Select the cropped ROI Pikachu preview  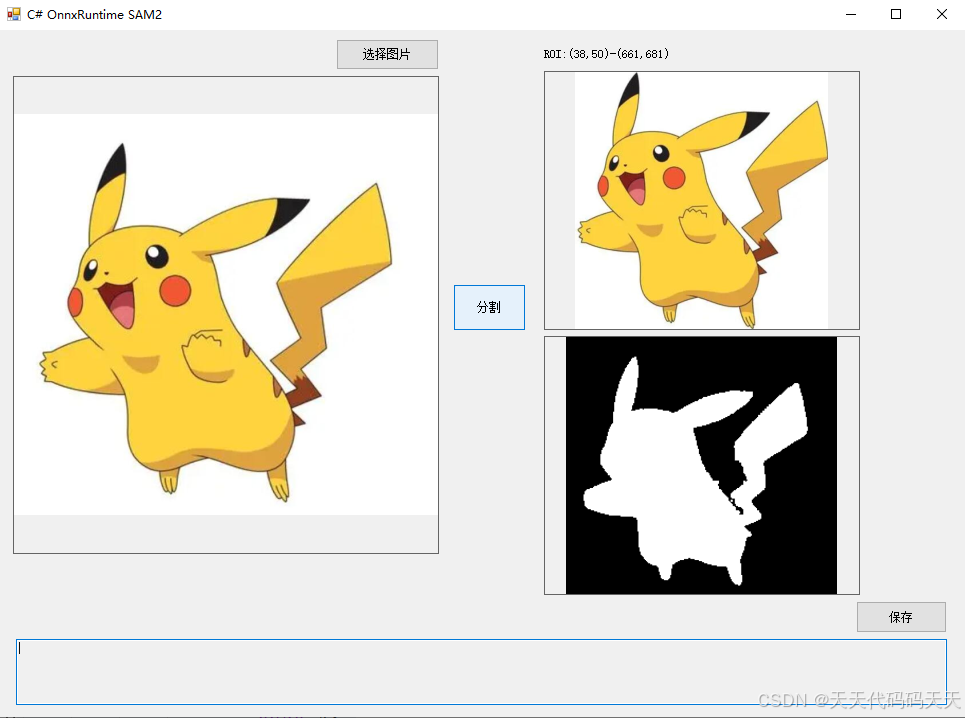point(702,201)
